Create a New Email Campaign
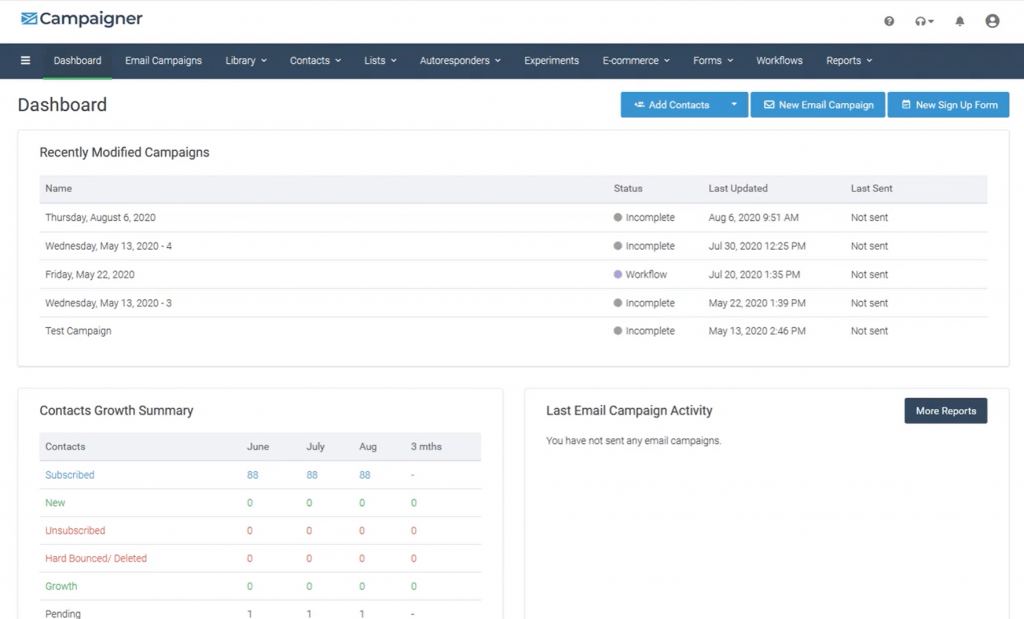 818,105
